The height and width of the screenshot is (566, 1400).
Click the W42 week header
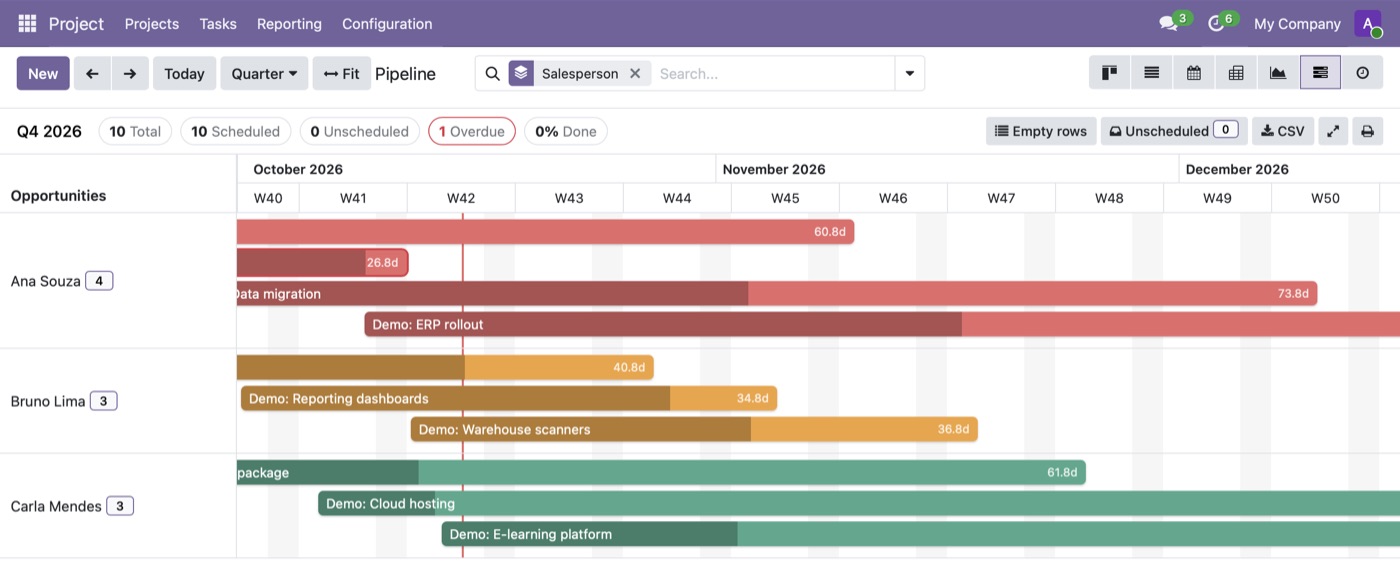461,198
